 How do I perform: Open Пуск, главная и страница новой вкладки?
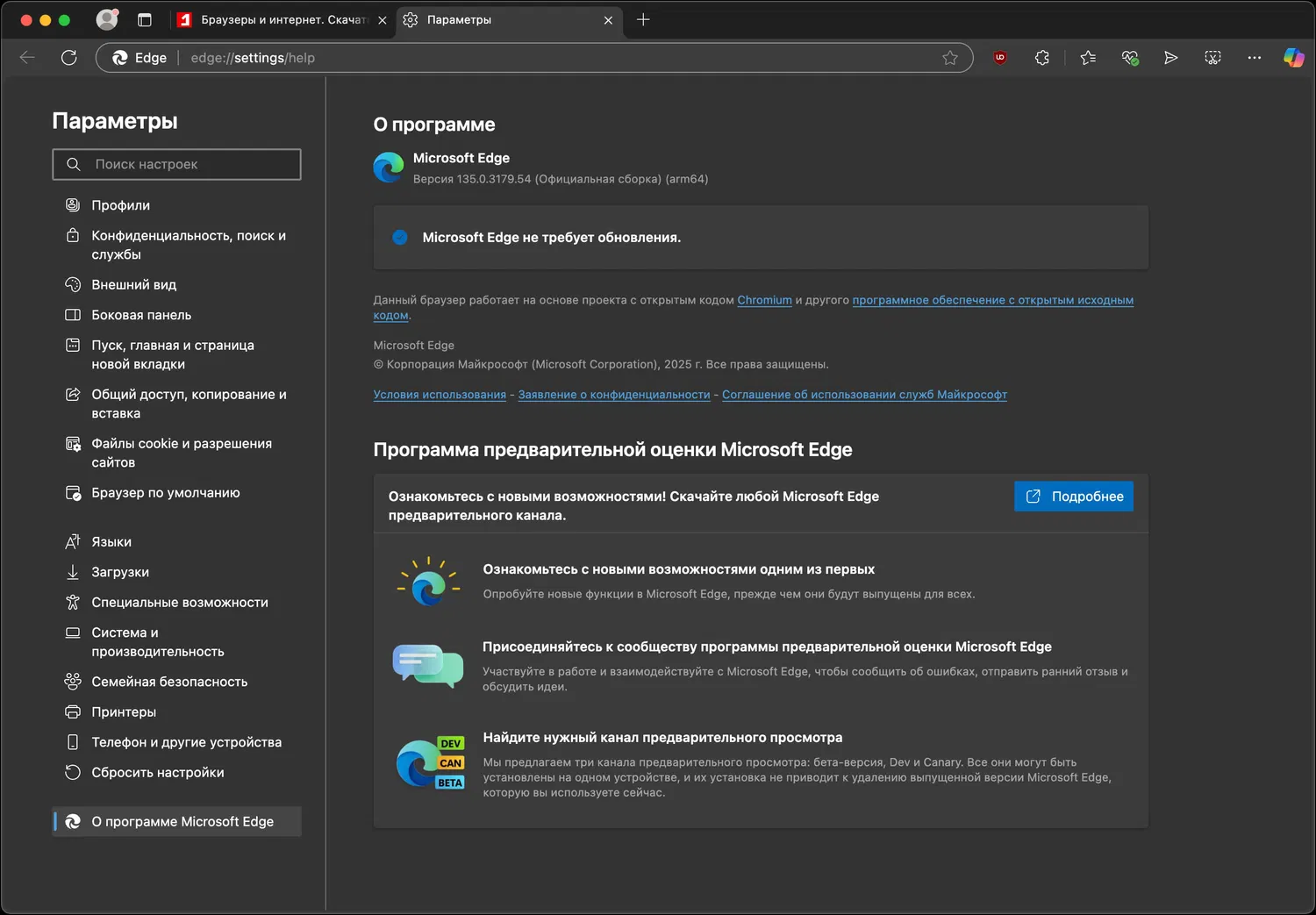pos(176,354)
